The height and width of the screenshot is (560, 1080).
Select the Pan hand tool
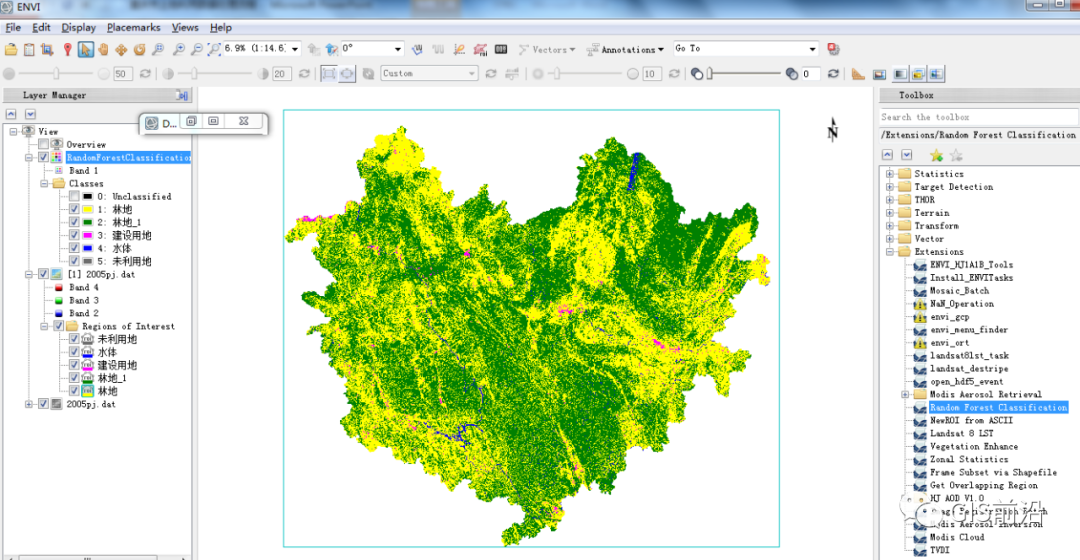pyautogui.click(x=103, y=50)
